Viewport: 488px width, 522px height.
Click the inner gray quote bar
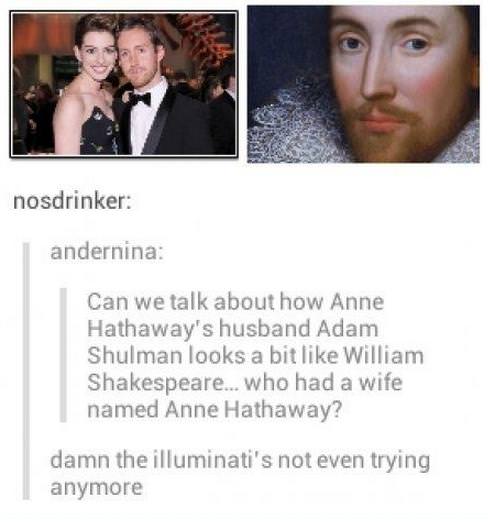point(63,355)
